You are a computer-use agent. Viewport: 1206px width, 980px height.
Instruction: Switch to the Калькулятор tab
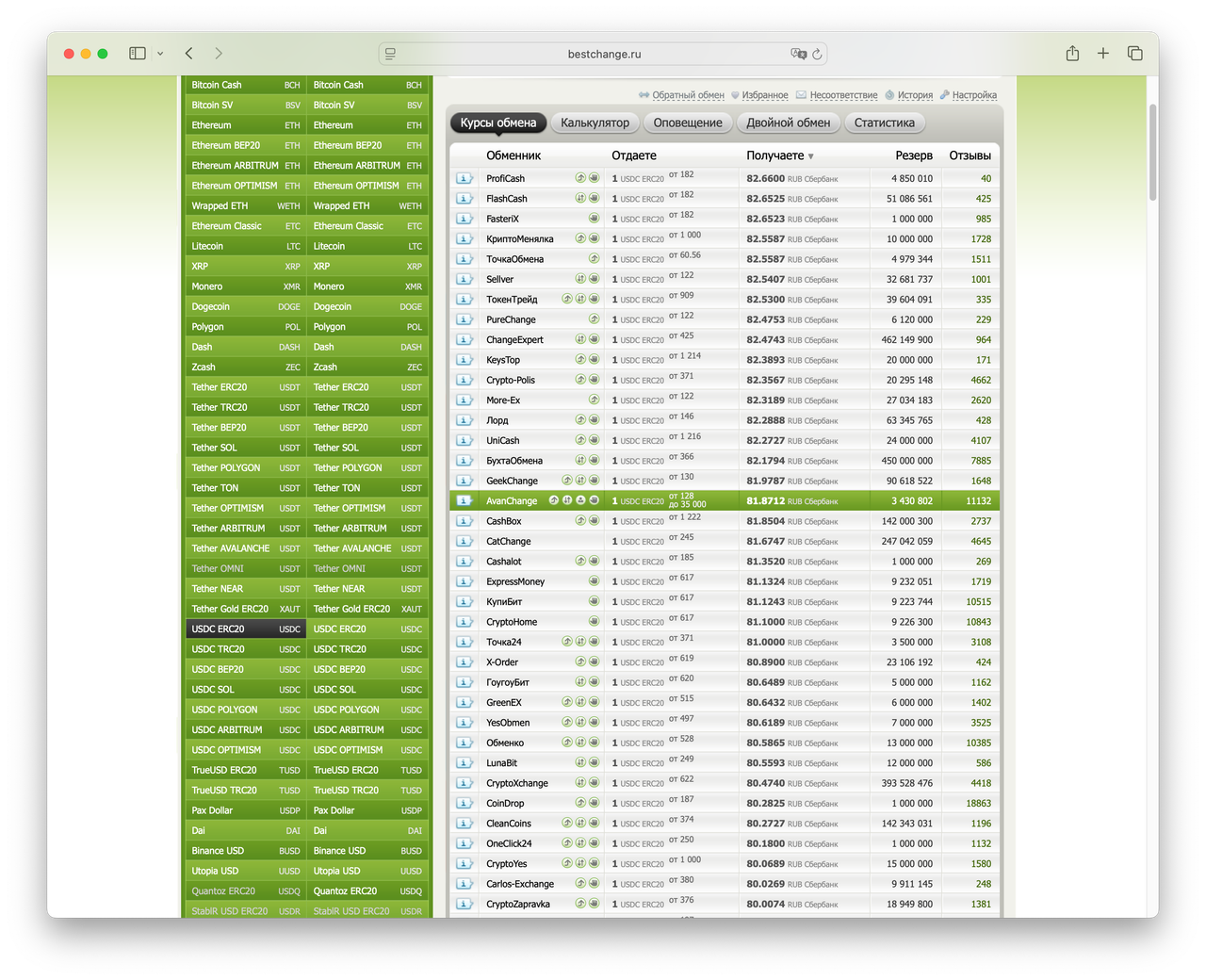(x=595, y=122)
